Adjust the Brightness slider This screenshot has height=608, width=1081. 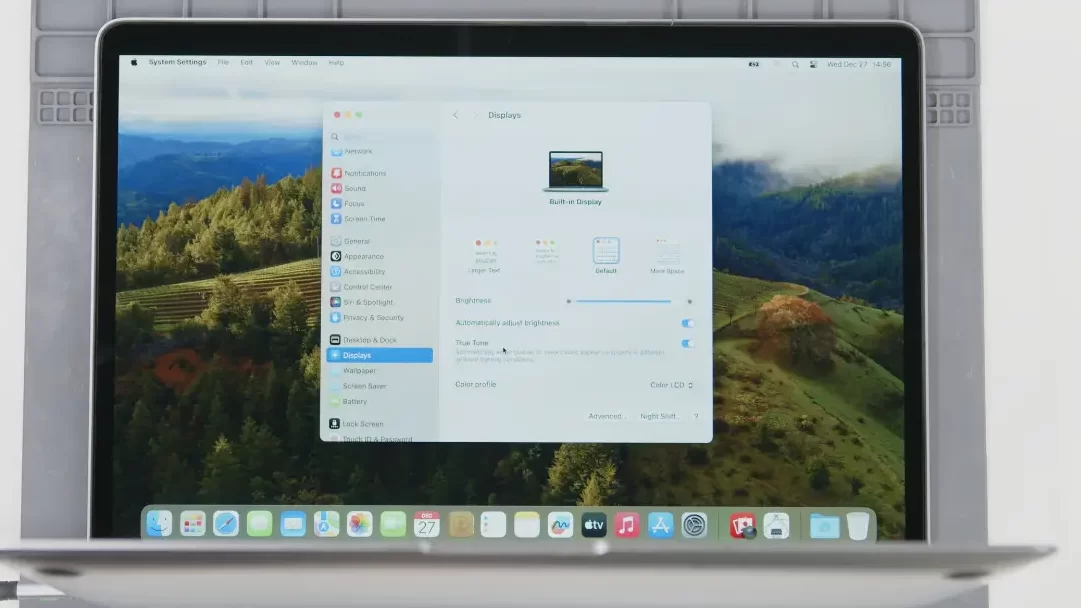(x=623, y=301)
